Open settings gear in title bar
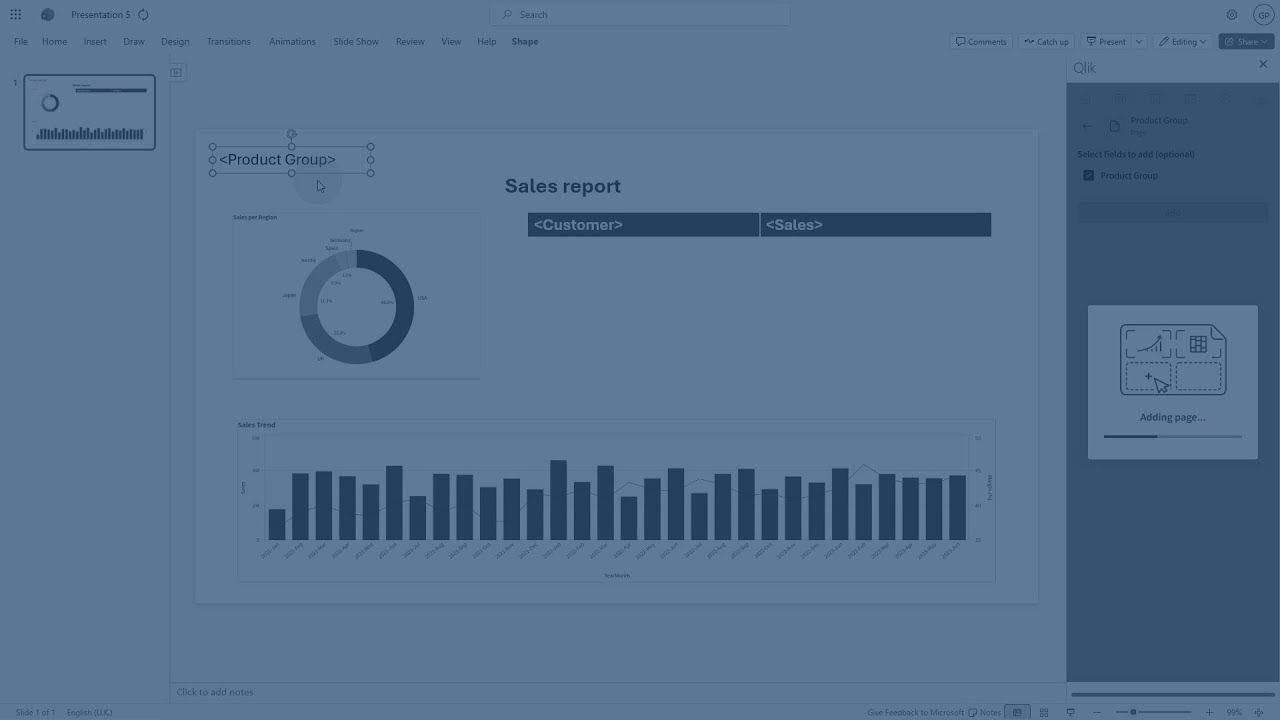This screenshot has height=720, width=1280. coord(1232,15)
